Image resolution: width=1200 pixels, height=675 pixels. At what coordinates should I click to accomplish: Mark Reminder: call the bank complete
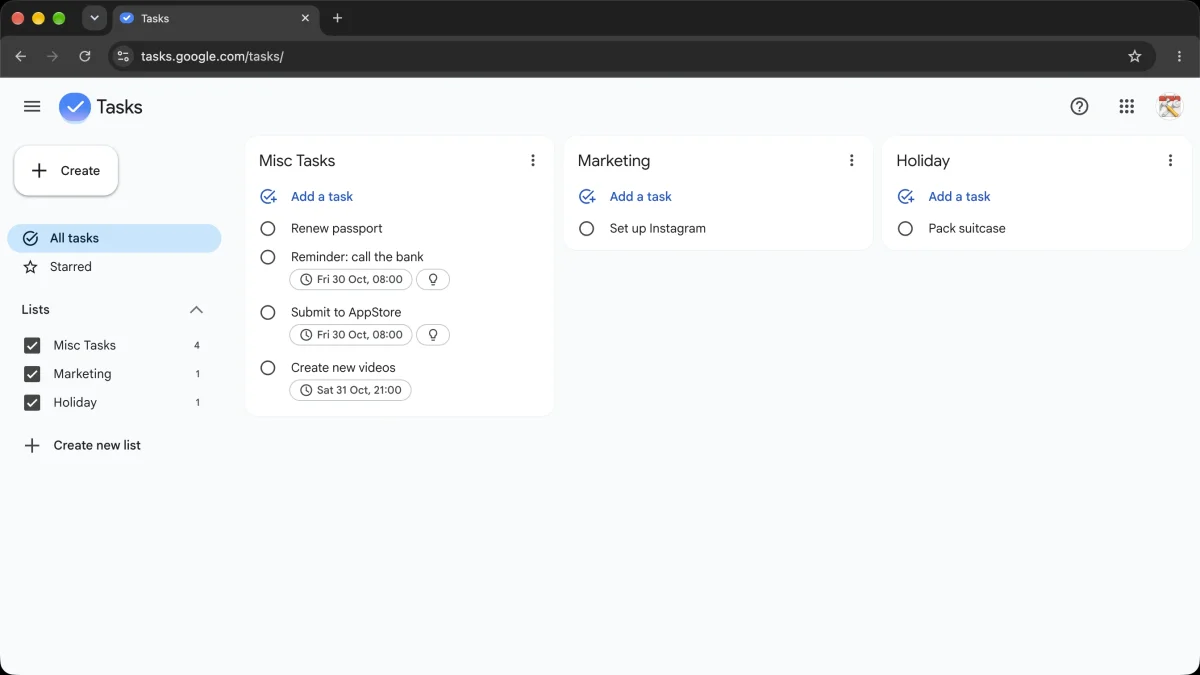coord(268,257)
